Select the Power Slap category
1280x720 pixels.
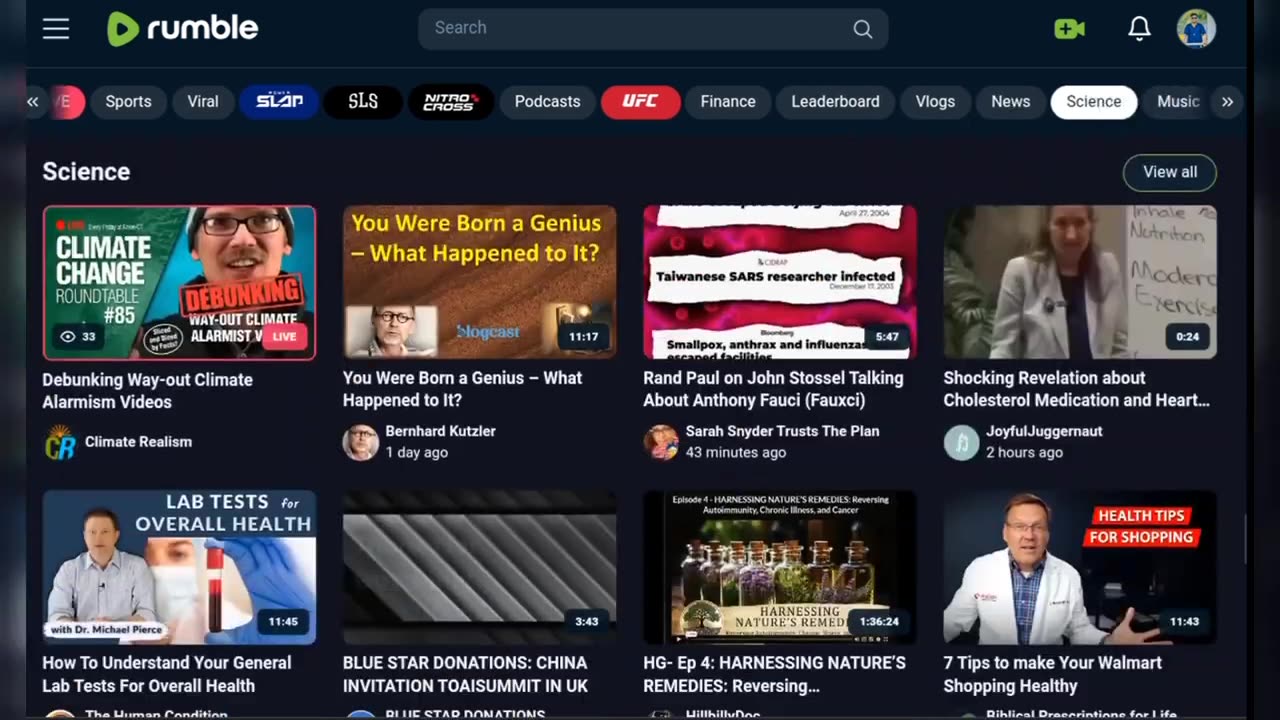(279, 102)
